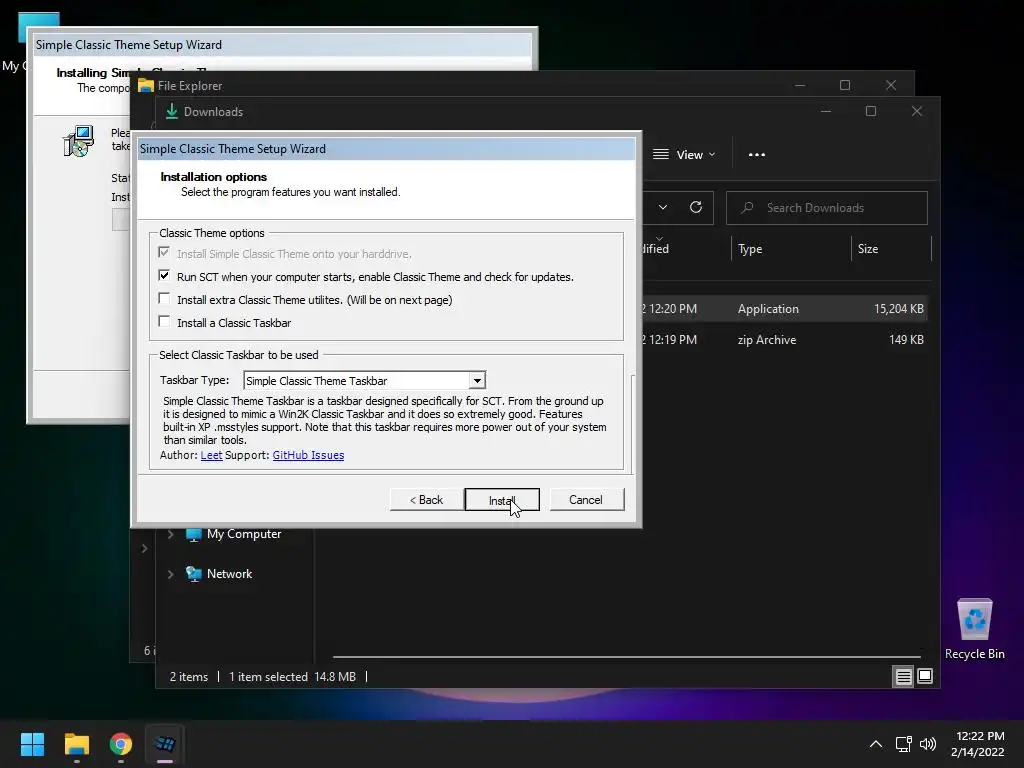Viewport: 1024px width, 768px height.
Task: Click the 12:19 PM date cell
Action: click(670, 340)
